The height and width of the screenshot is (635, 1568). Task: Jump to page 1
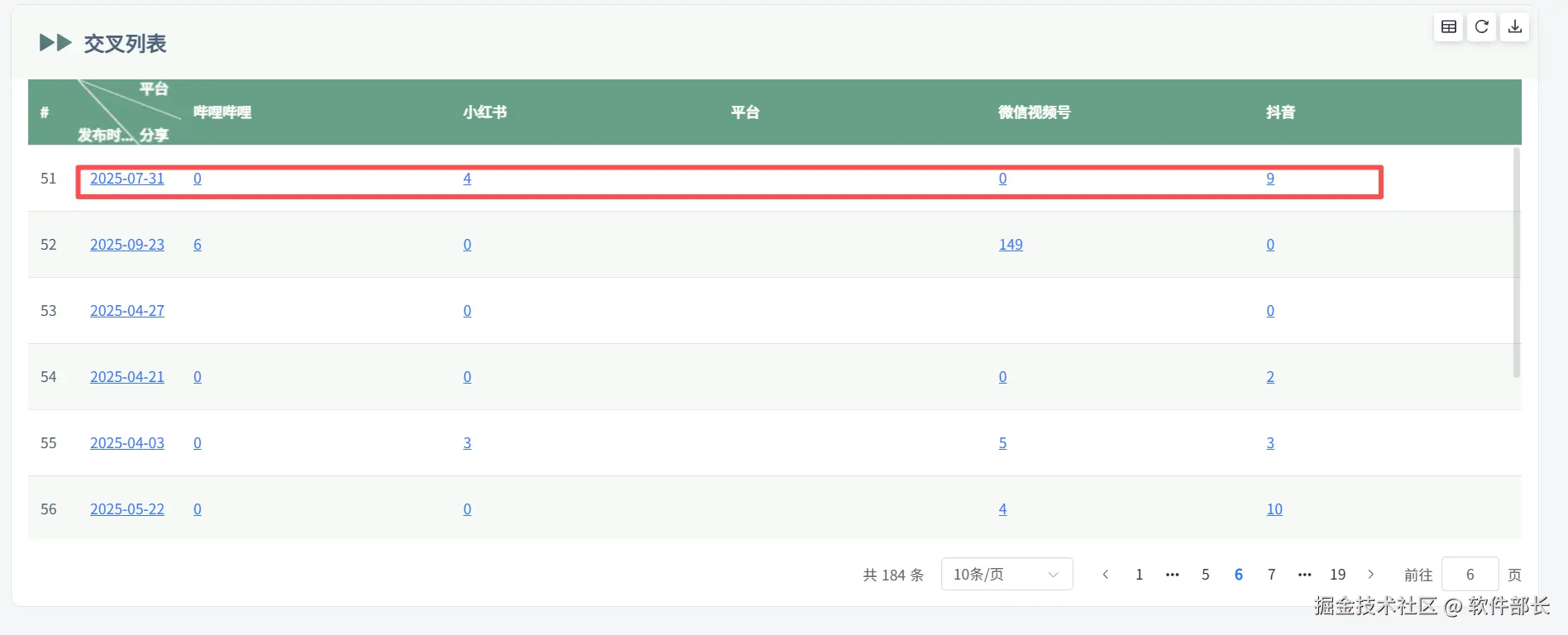1140,574
